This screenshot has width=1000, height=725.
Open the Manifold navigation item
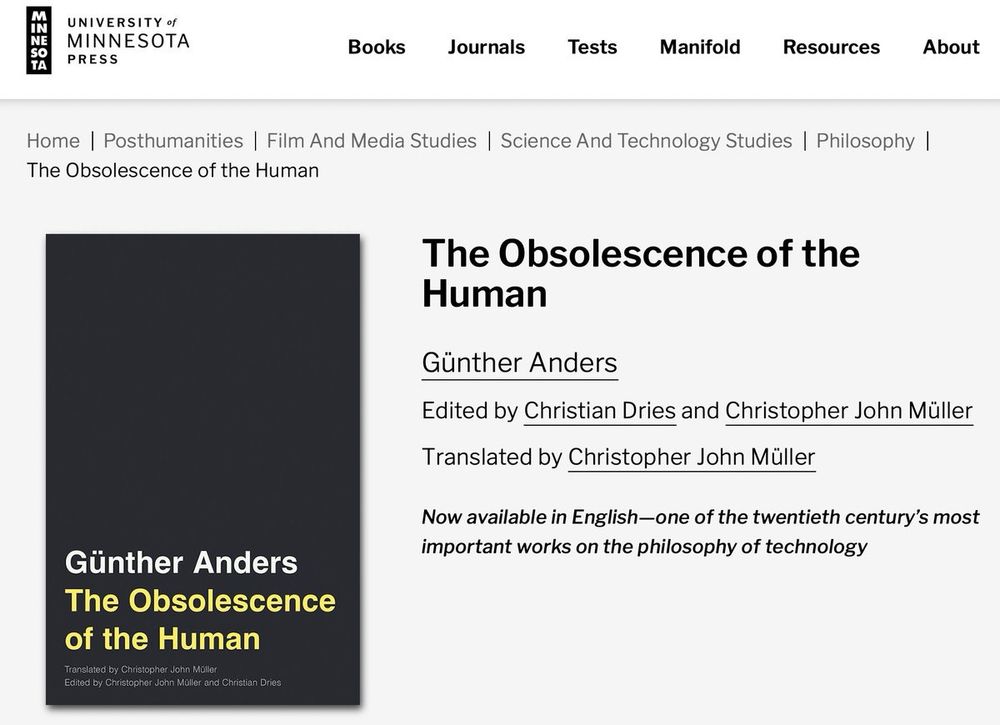tap(700, 47)
